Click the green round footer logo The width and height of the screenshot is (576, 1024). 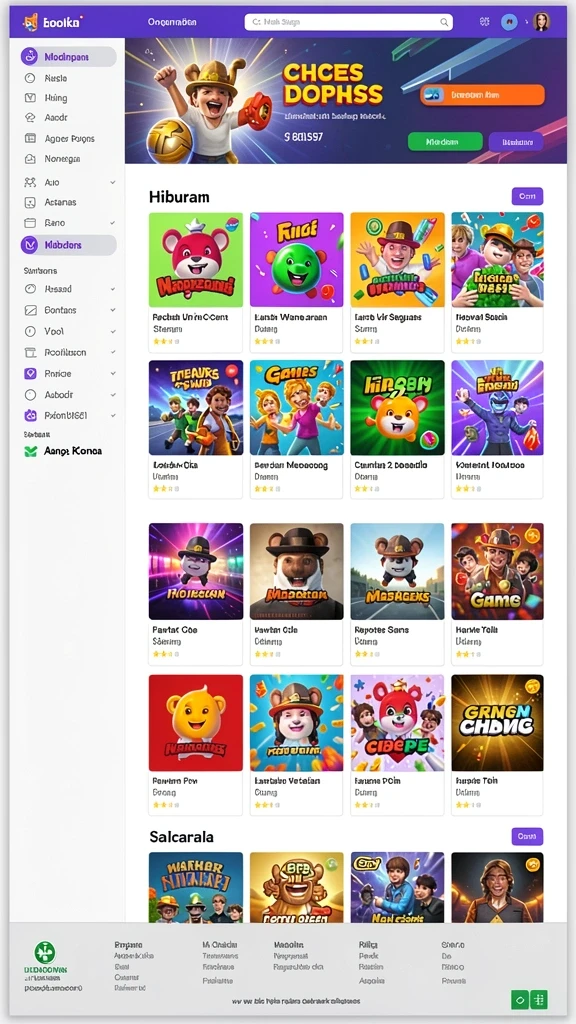pyautogui.click(x=45, y=952)
